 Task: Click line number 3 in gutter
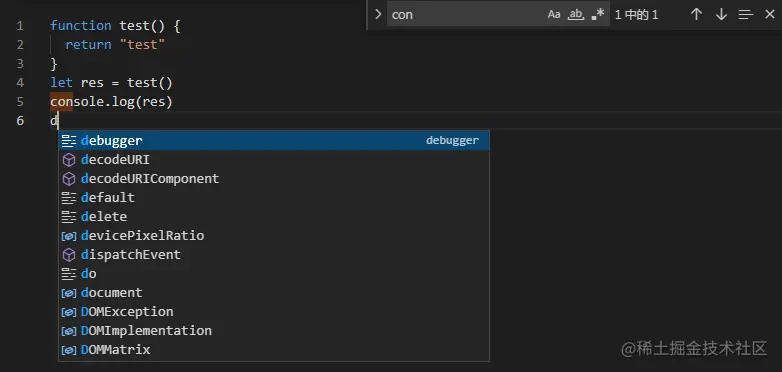(19, 63)
